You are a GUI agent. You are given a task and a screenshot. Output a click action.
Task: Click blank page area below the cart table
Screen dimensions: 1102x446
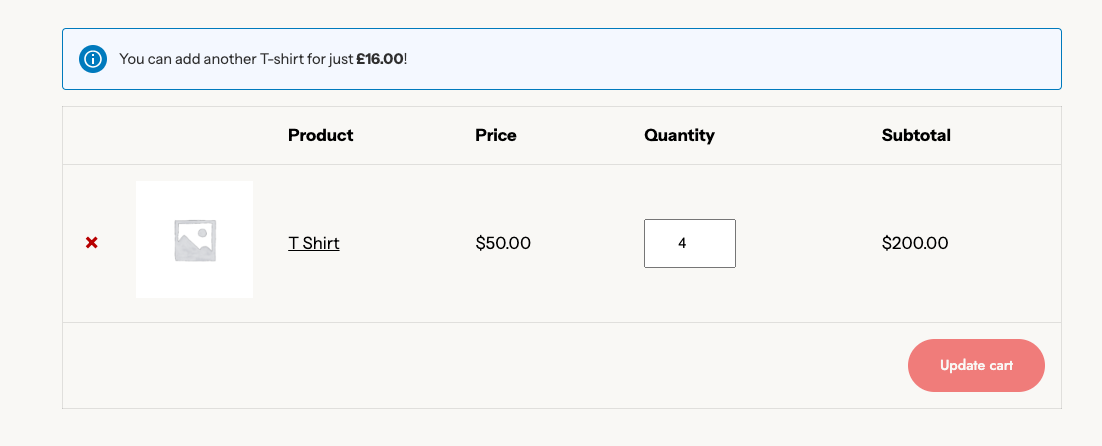pos(550,428)
